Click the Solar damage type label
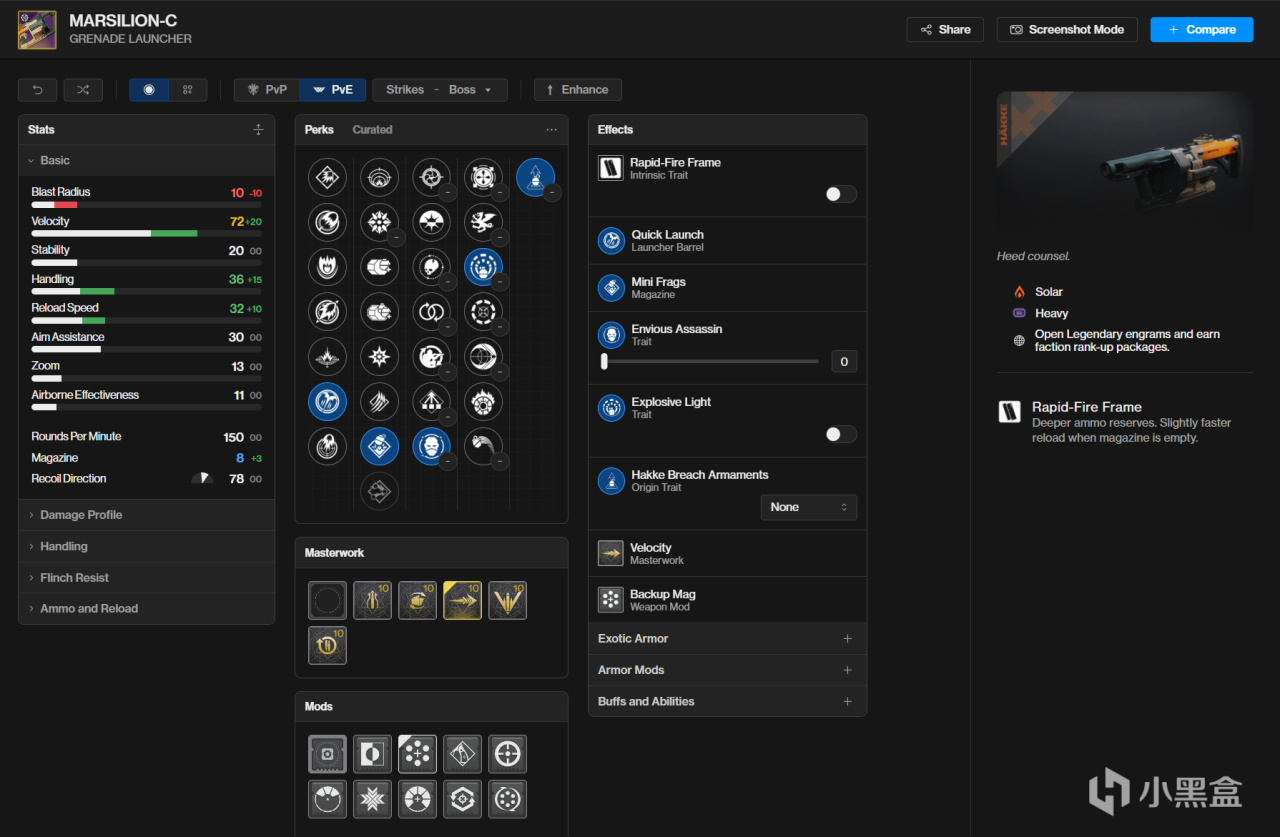Image resolution: width=1280 pixels, height=837 pixels. pyautogui.click(x=1049, y=292)
